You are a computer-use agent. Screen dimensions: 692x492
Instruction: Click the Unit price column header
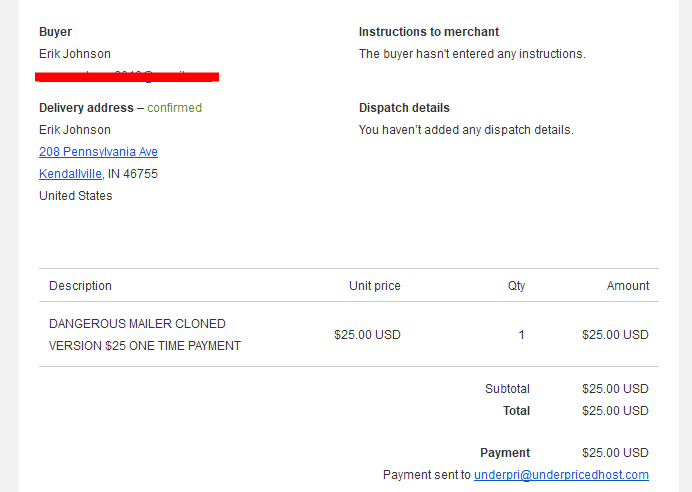[375, 285]
